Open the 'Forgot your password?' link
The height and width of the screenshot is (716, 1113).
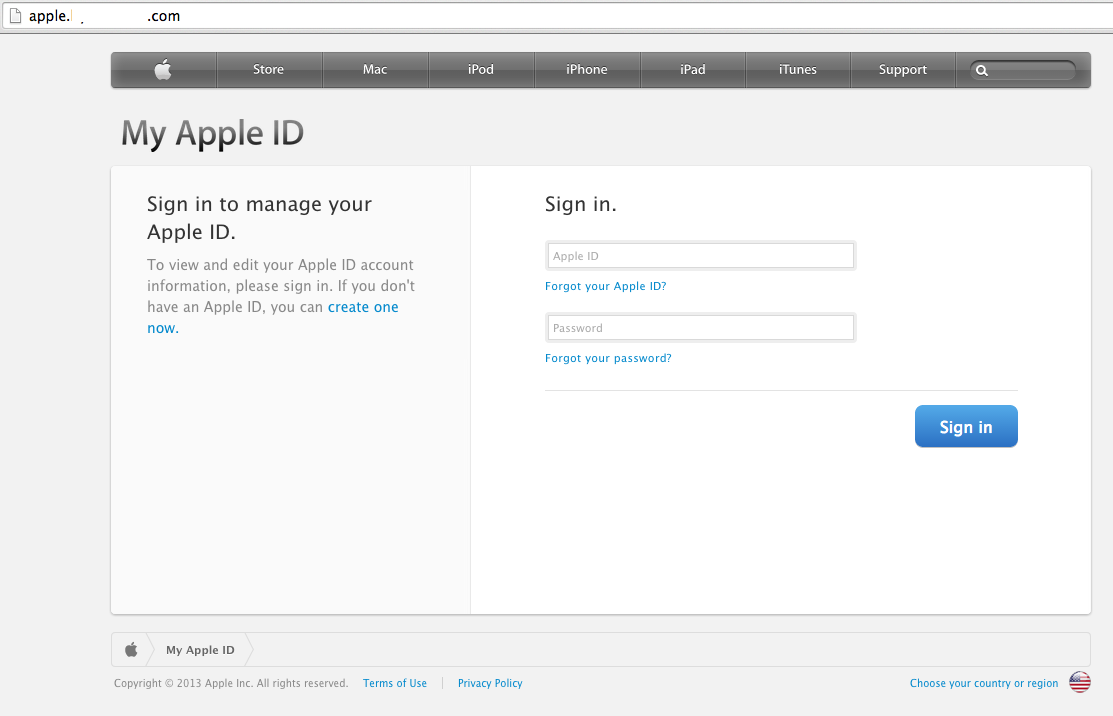pos(608,358)
